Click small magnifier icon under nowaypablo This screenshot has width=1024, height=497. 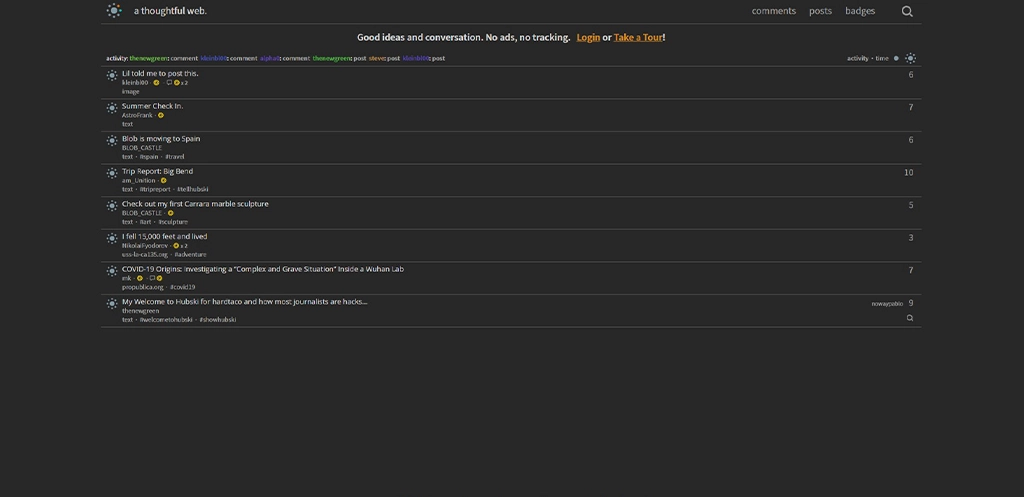(910, 318)
